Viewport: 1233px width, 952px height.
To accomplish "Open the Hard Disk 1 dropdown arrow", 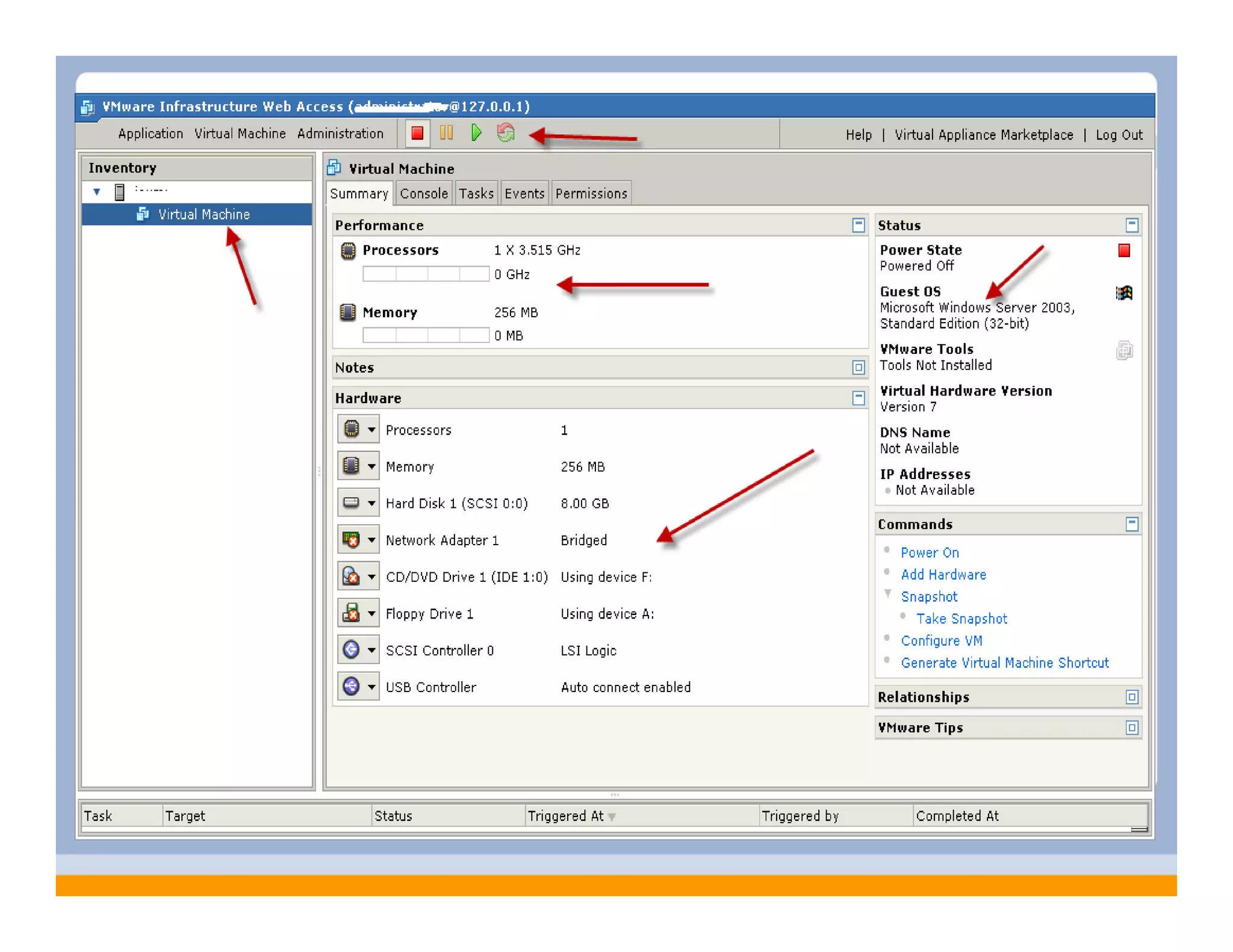I will pos(371,503).
